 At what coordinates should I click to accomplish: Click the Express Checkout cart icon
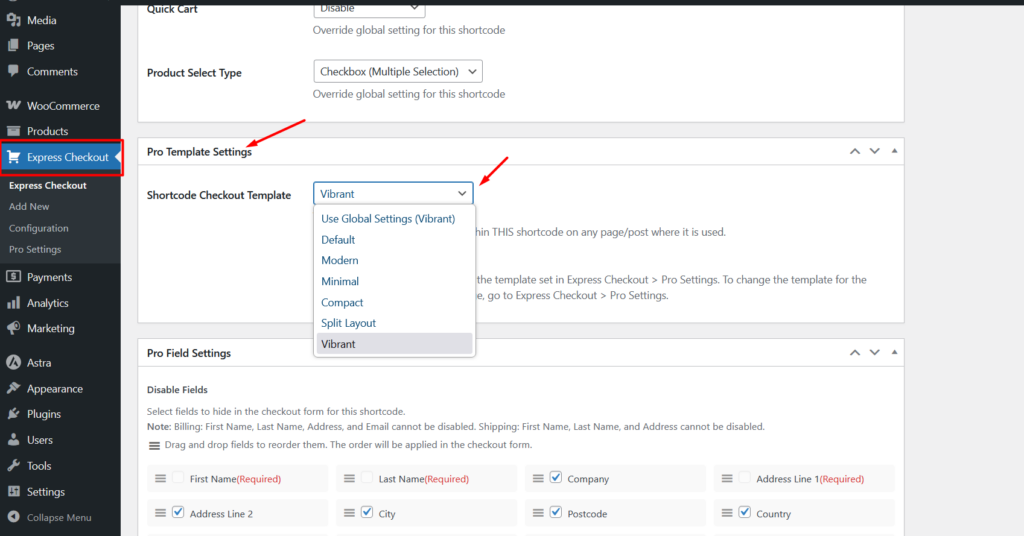click(13, 157)
